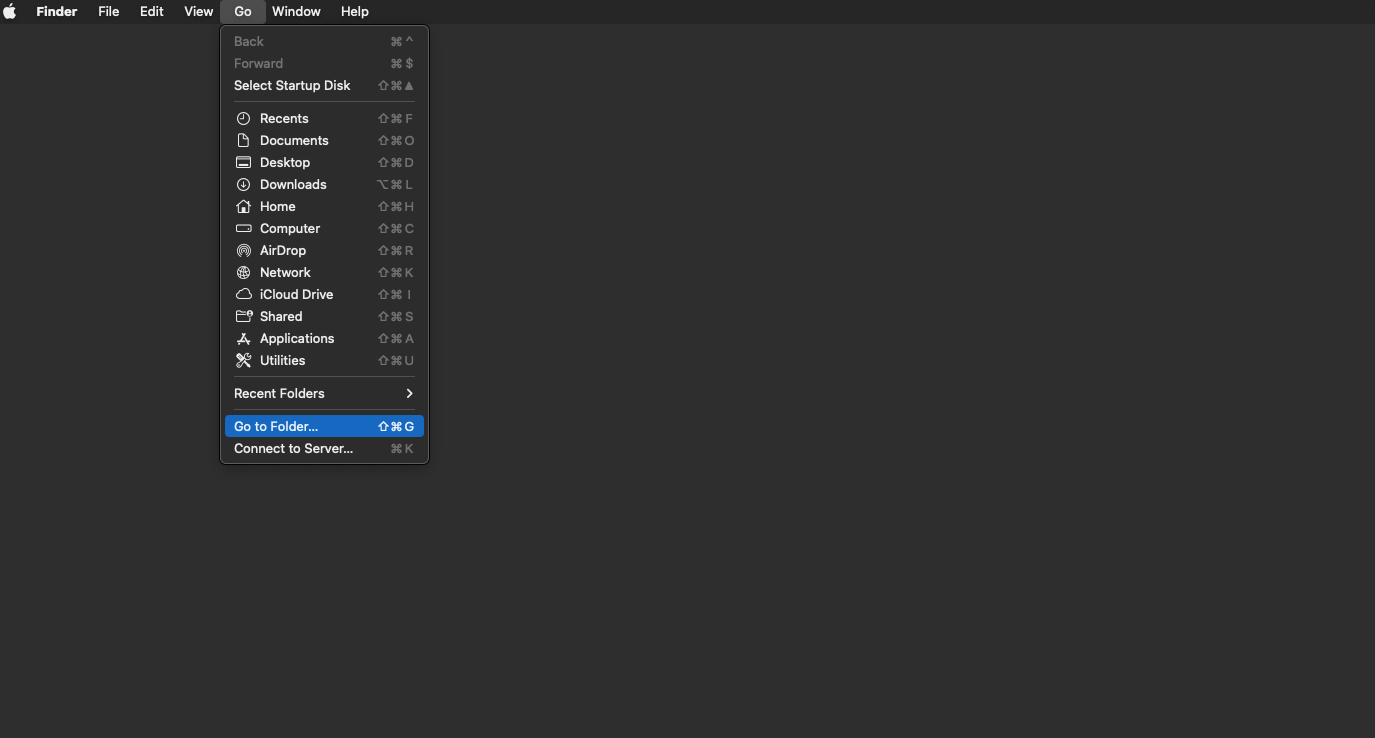
Task: Click the Downloads arrow icon
Action: point(243,185)
